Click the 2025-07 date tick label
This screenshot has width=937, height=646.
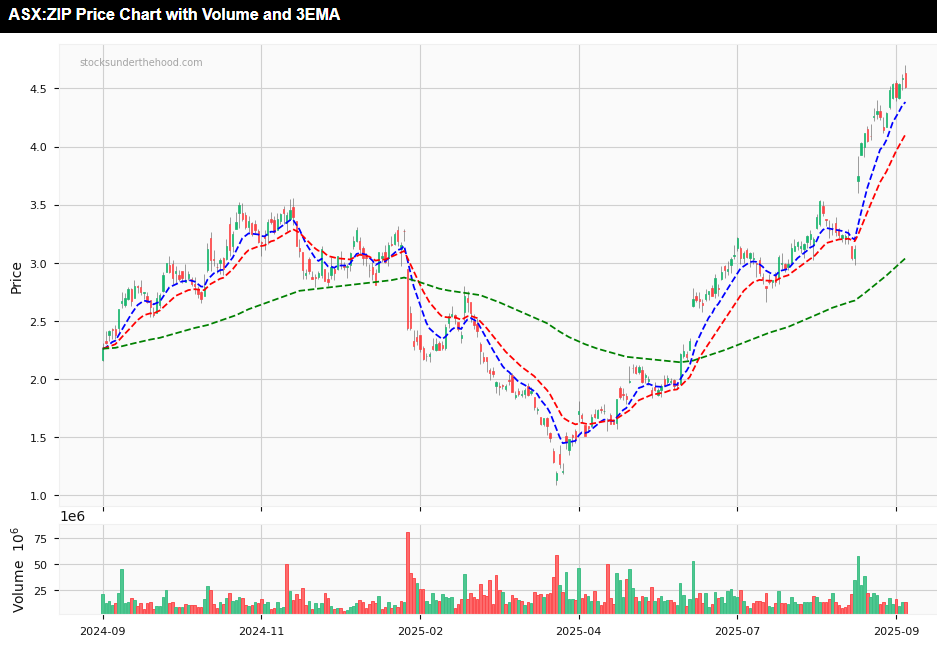[x=737, y=631]
